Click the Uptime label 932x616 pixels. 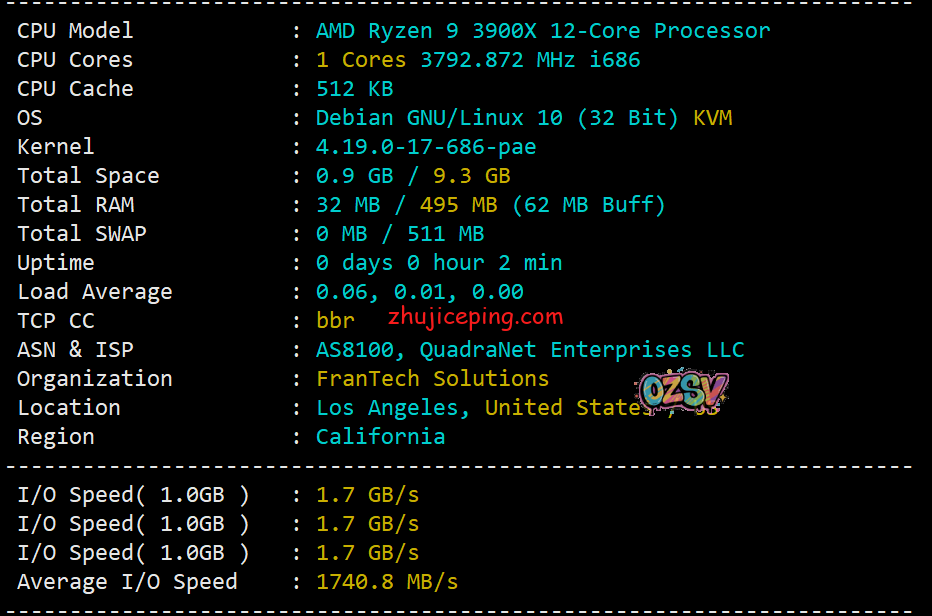pos(55,263)
